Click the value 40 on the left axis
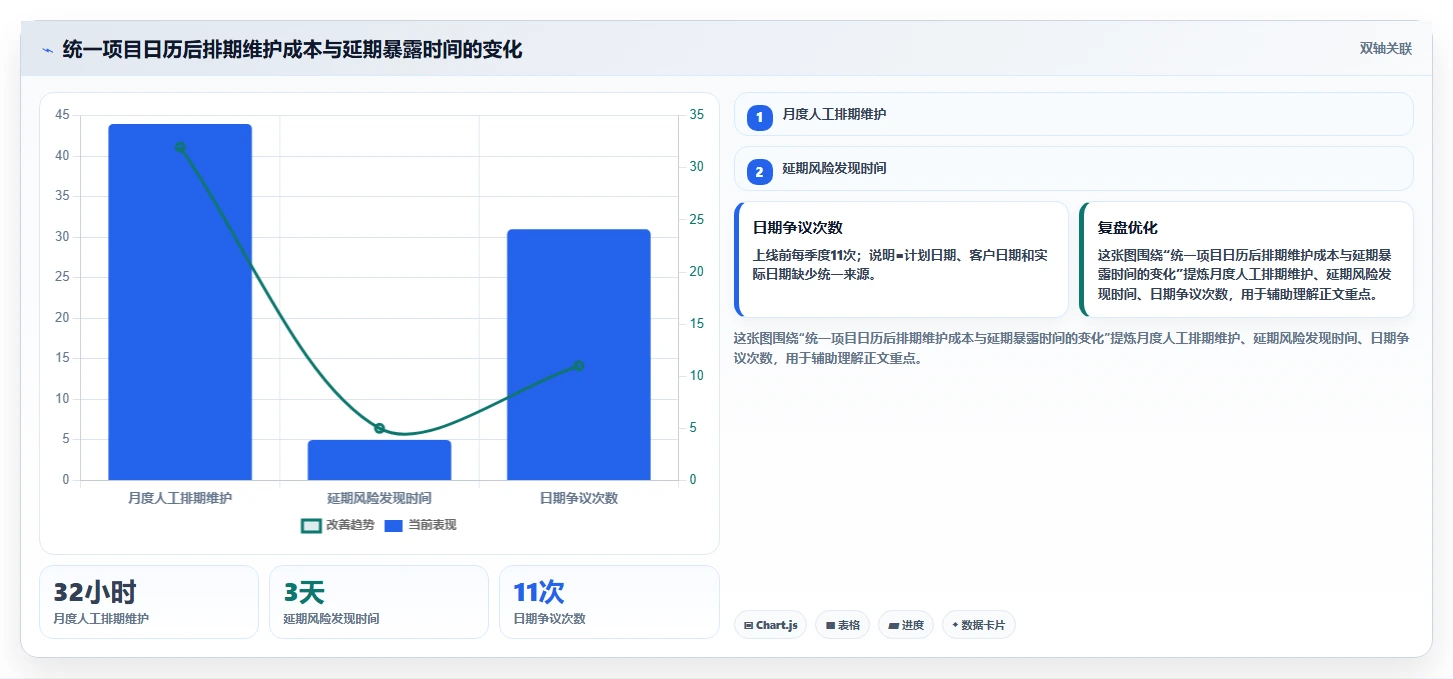The height and width of the screenshot is (679, 1453). (x=63, y=156)
